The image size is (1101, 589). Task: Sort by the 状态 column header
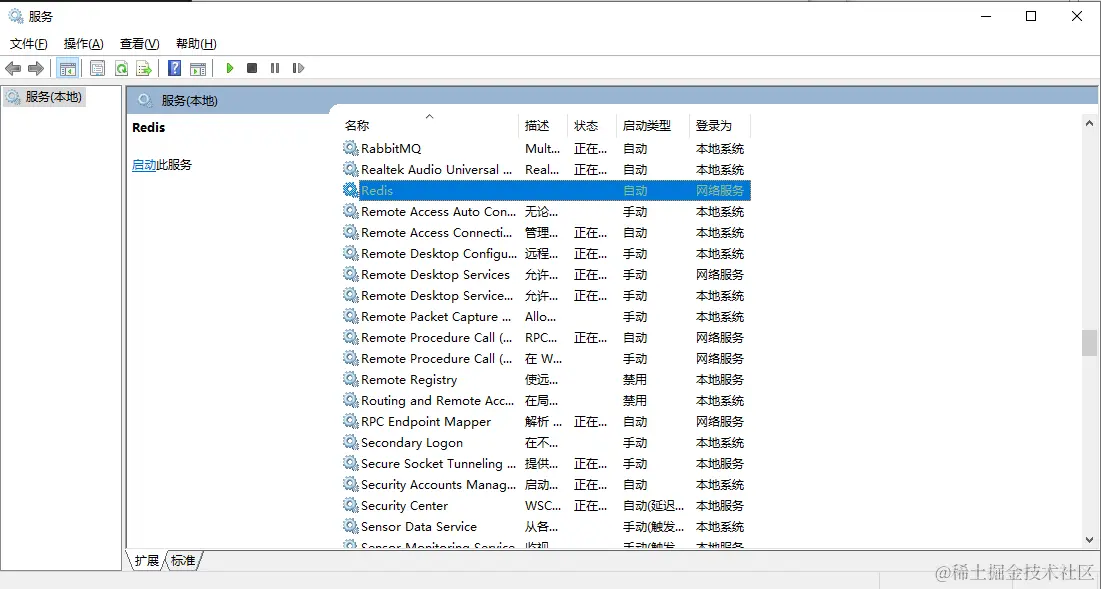(592, 126)
